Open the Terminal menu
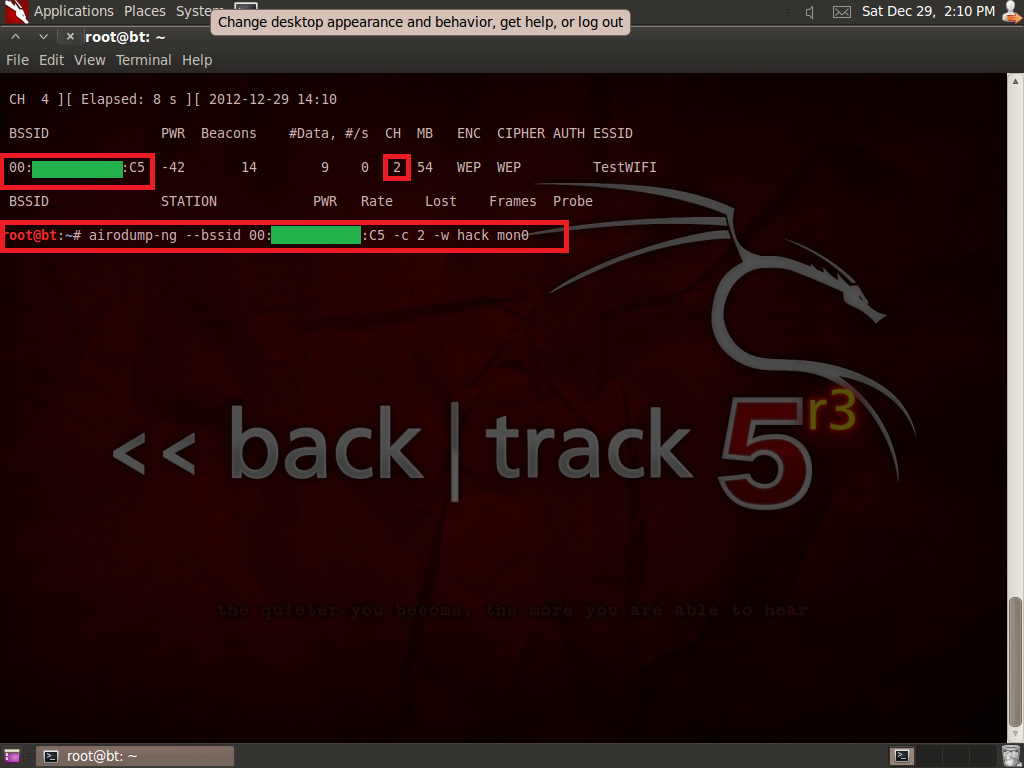The image size is (1024, 768). coord(144,60)
